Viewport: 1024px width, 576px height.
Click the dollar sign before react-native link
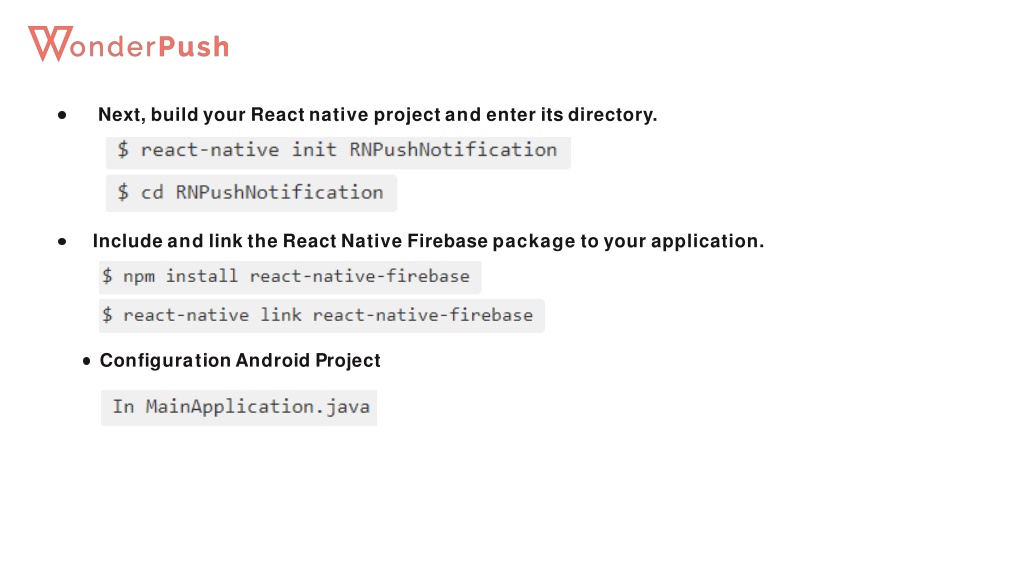pos(107,315)
